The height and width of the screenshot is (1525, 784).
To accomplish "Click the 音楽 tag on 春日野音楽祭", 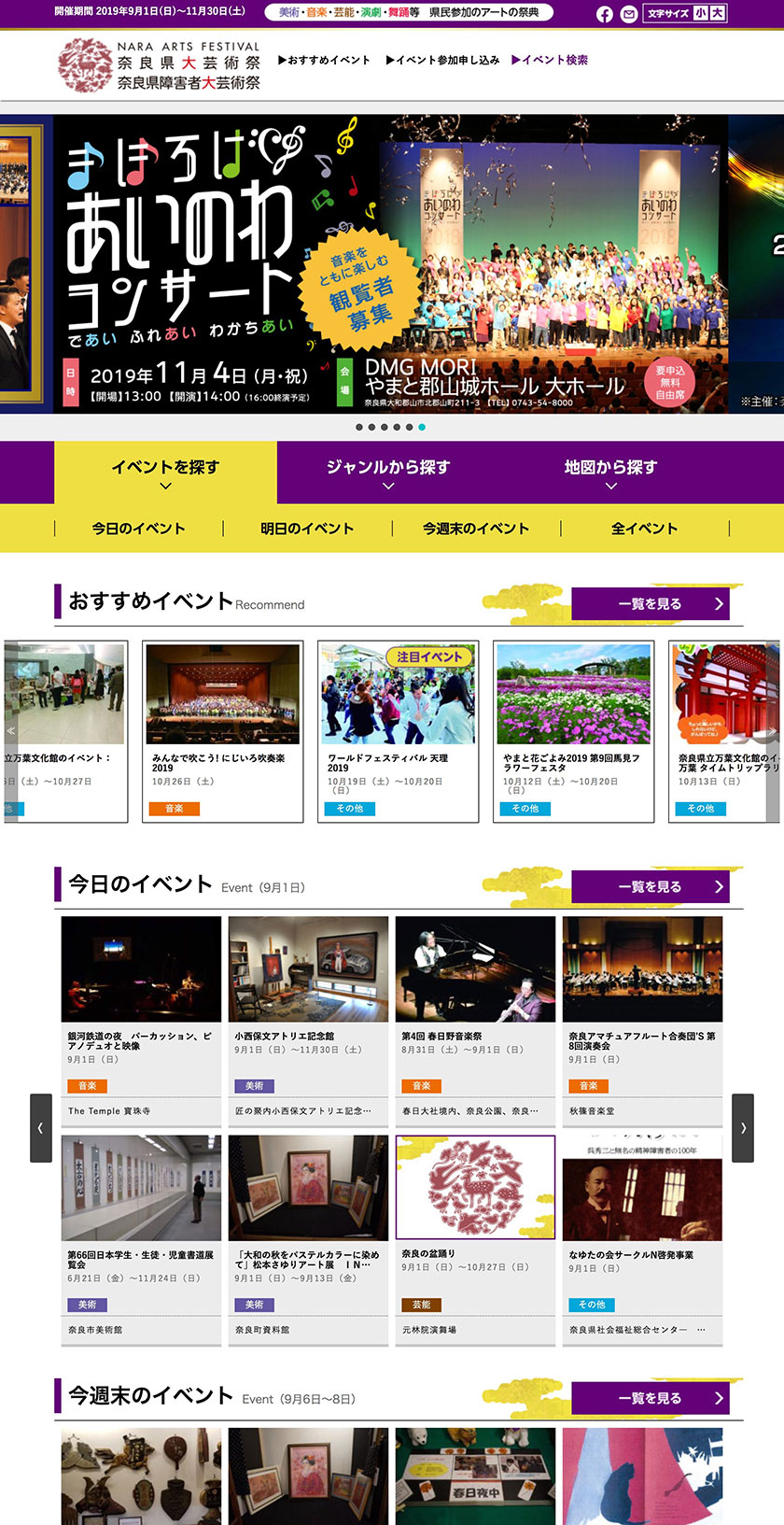I will coord(422,1086).
